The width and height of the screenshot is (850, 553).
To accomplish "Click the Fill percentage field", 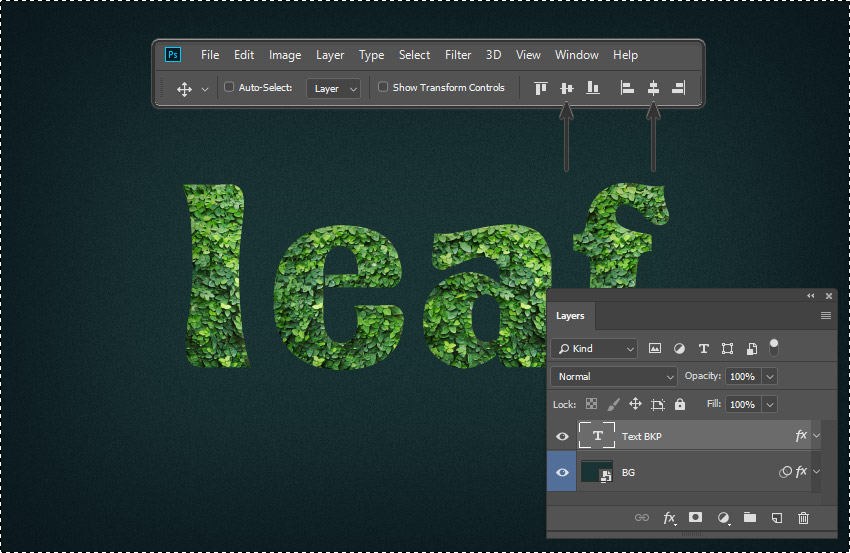I will point(741,404).
